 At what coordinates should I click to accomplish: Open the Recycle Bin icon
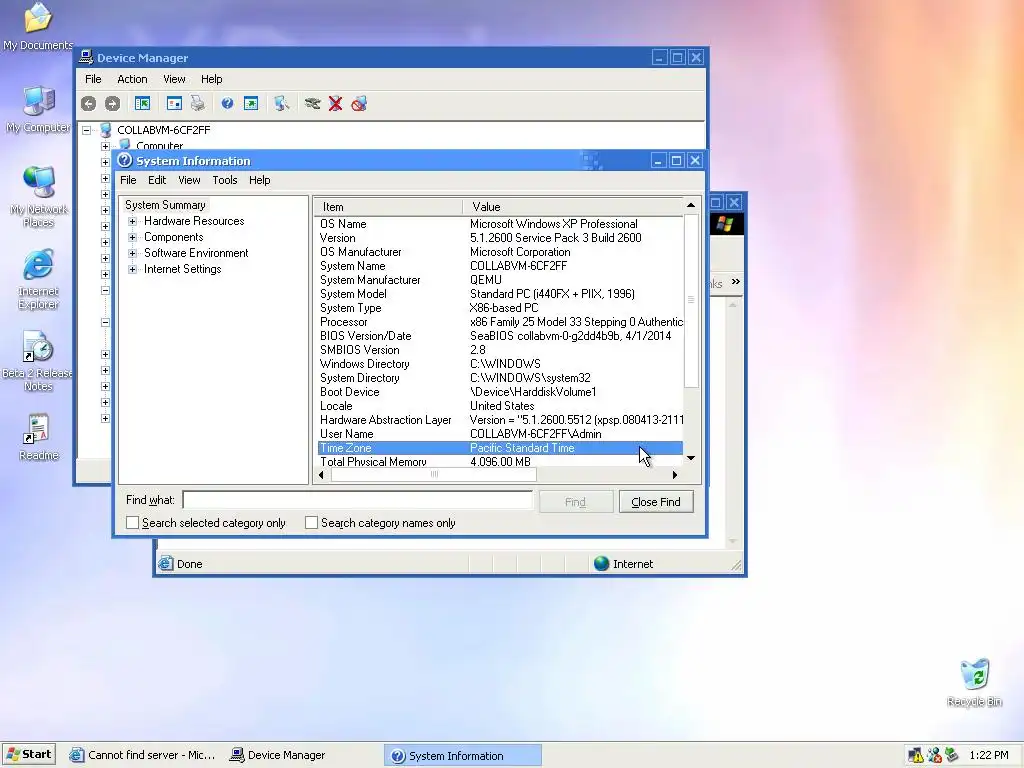click(x=975, y=675)
